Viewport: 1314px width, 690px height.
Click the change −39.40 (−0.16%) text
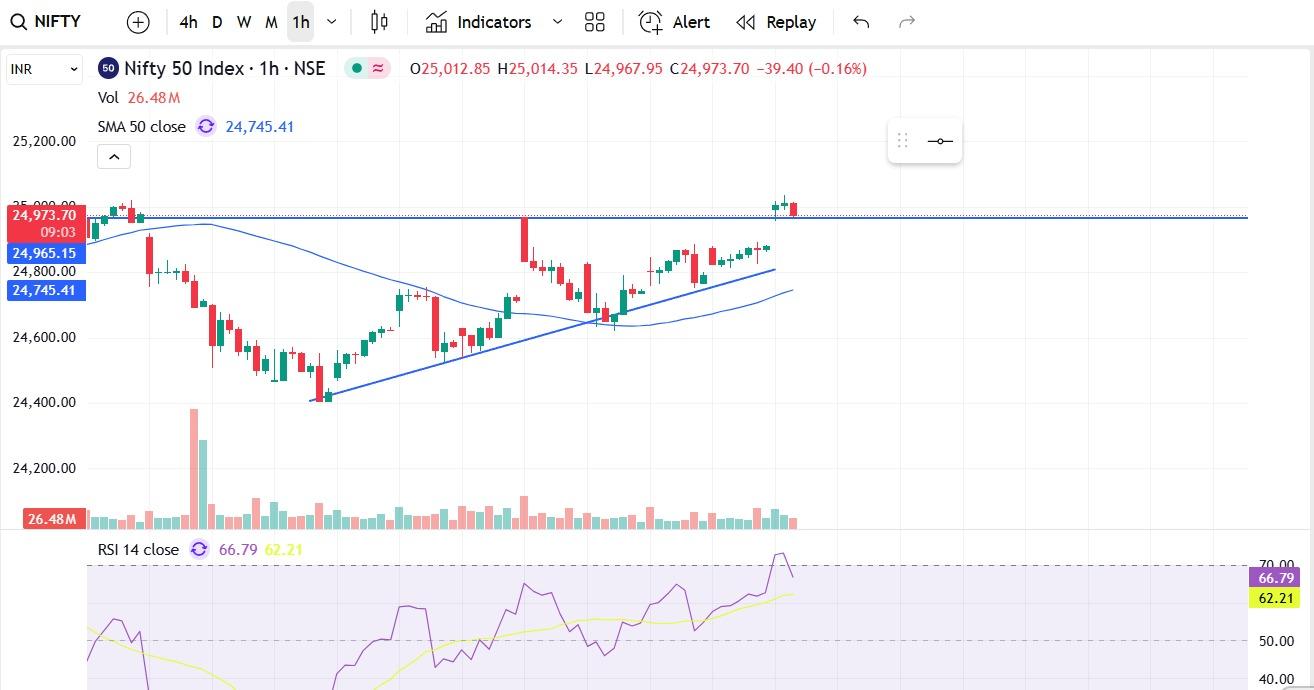click(811, 68)
